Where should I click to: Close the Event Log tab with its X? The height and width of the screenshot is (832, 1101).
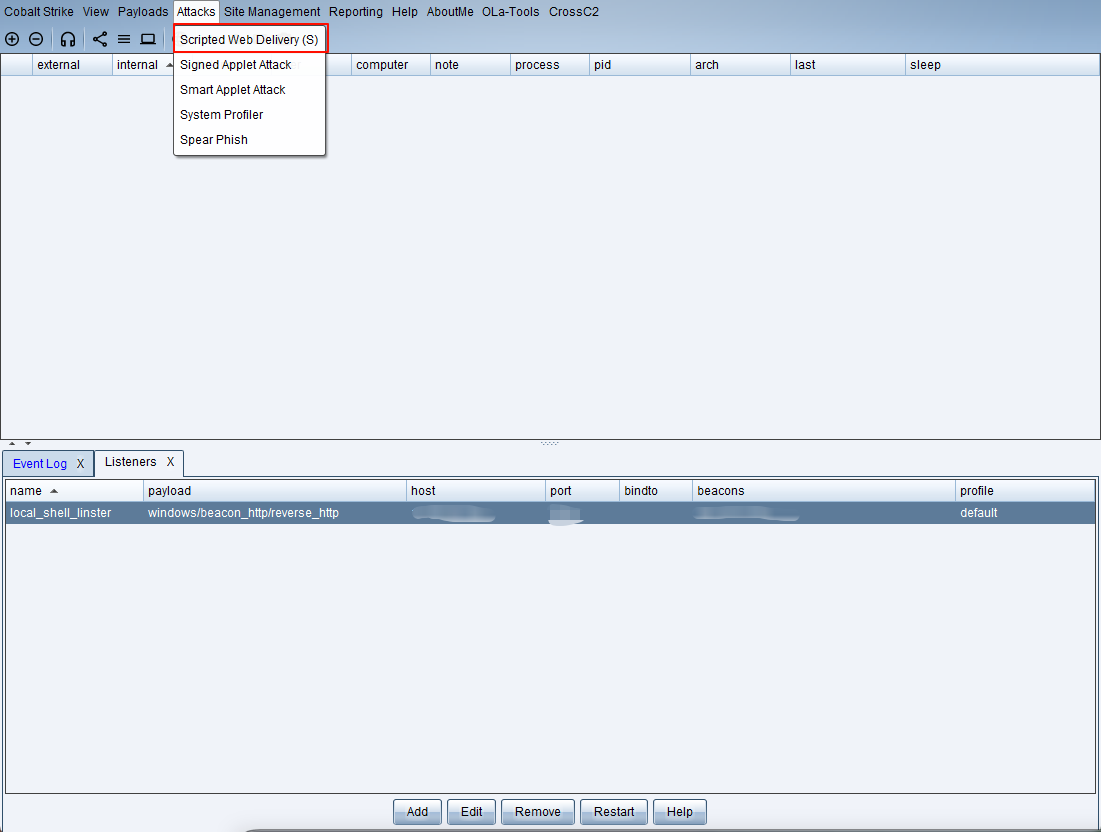[80, 464]
